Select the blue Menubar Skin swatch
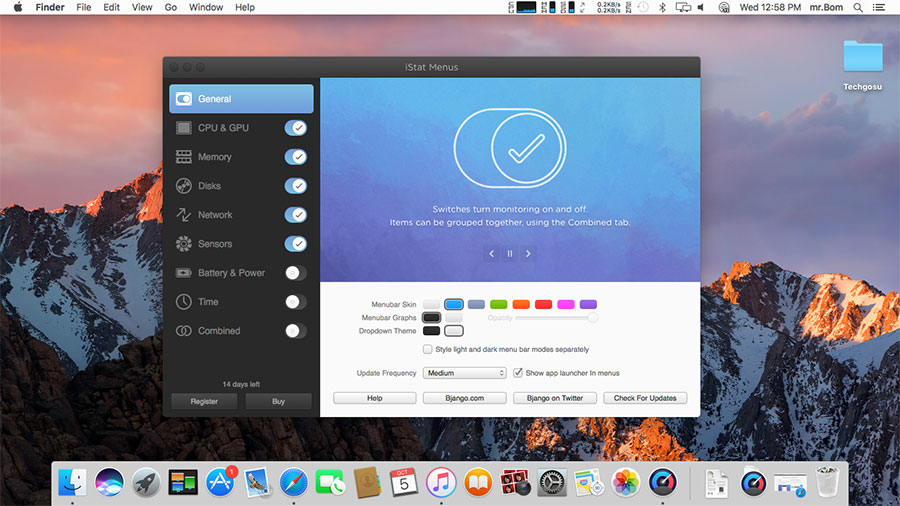Viewport: 900px width, 506px height. pyautogui.click(x=453, y=304)
